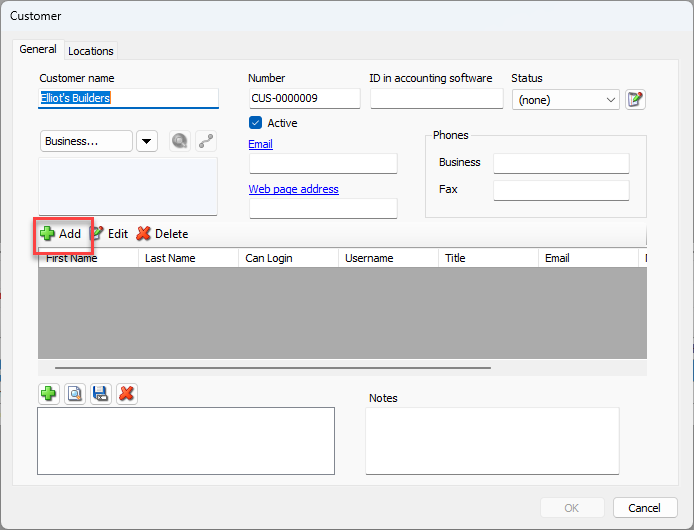This screenshot has height=530, width=694.
Task: Click the address link route icon
Action: click(206, 141)
